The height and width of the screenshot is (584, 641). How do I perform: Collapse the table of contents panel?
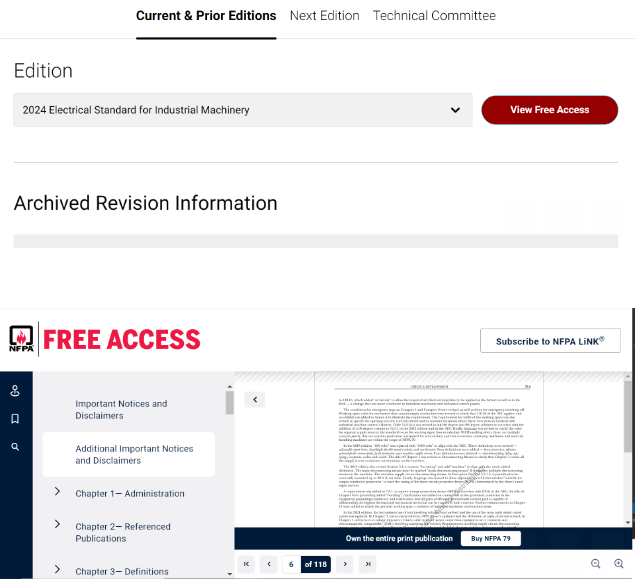255,399
